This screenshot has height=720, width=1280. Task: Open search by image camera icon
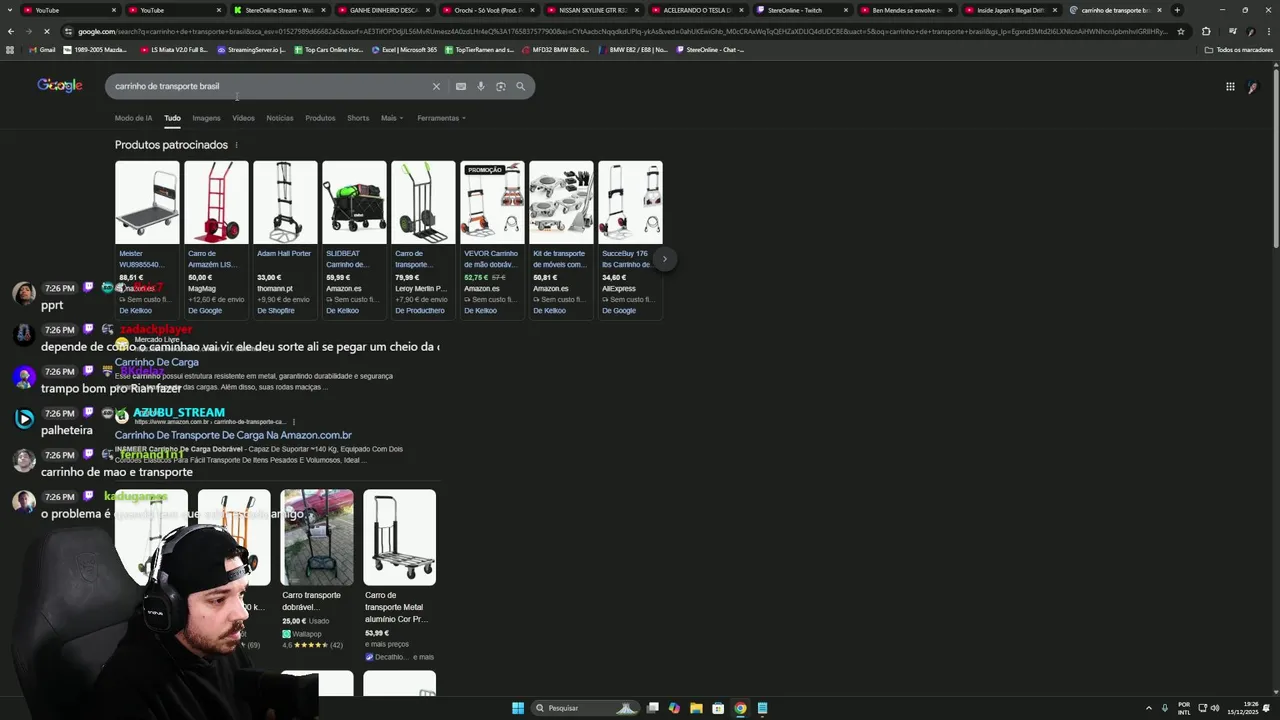point(501,86)
